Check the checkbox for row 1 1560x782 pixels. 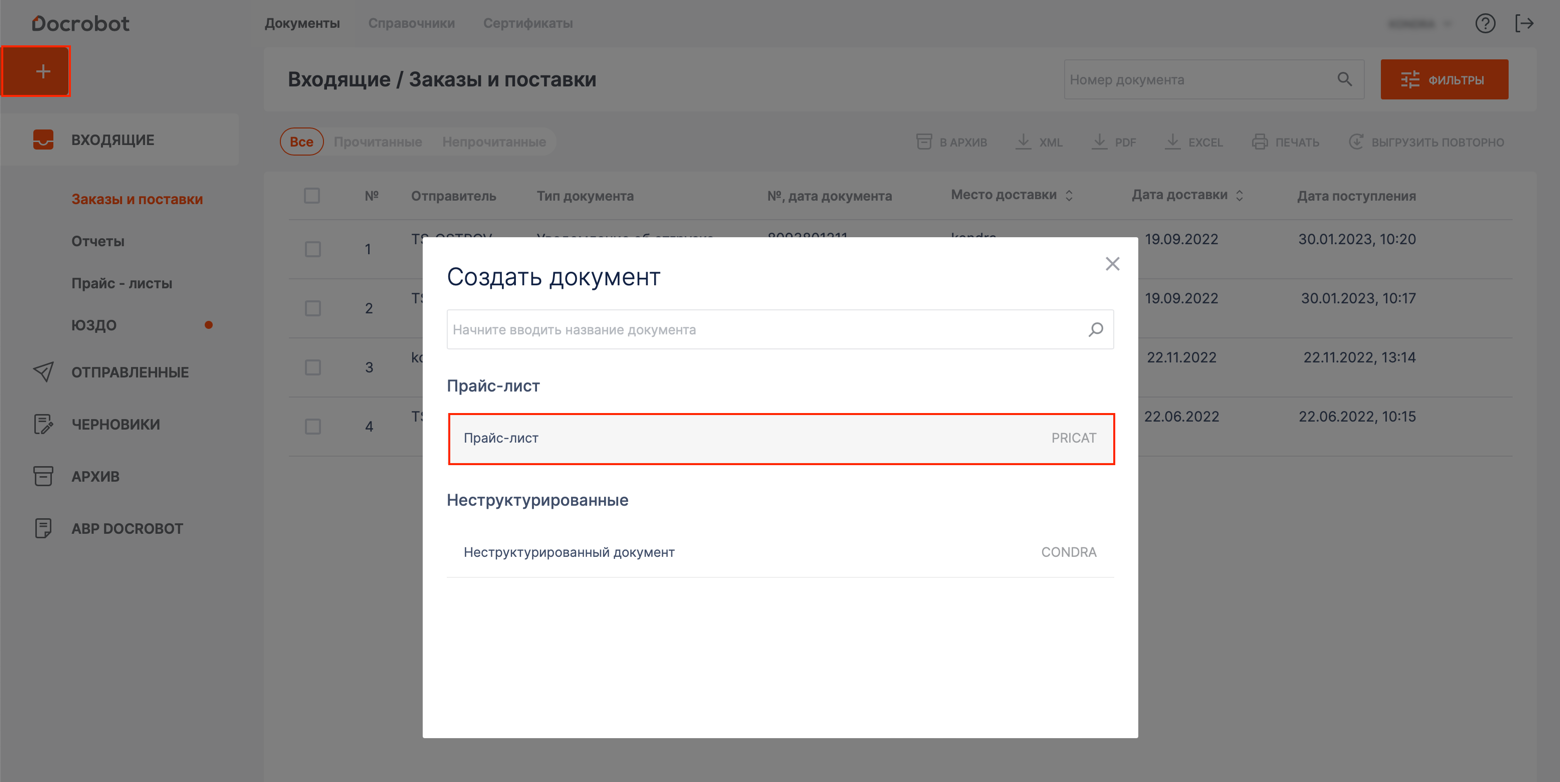313,249
